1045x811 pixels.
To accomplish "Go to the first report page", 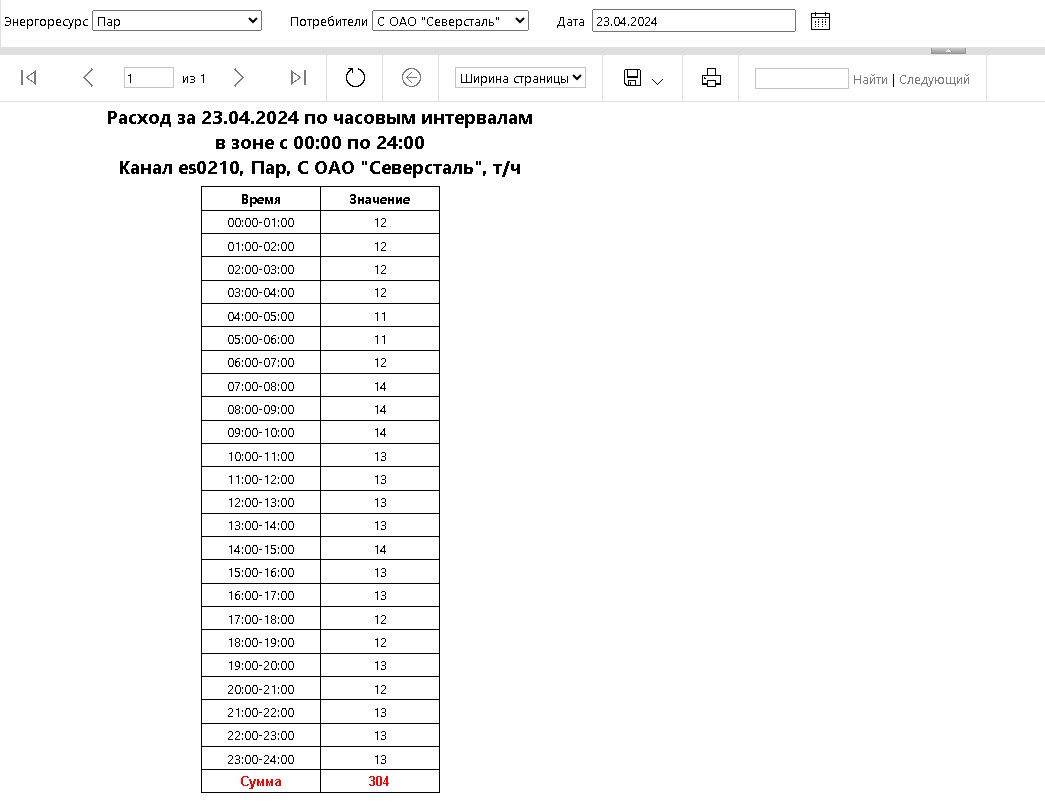I will tap(29, 78).
